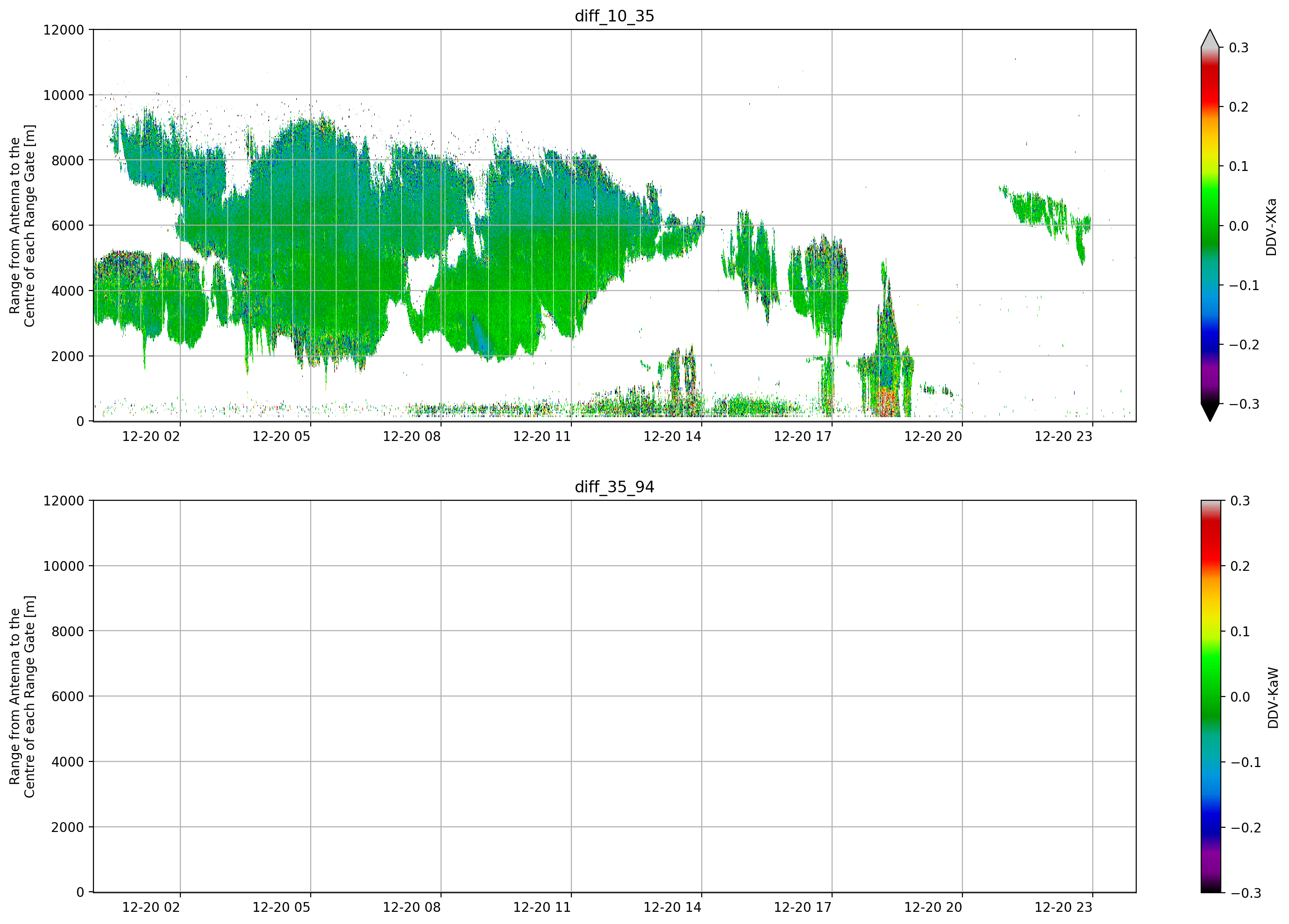1289x924 pixels.
Task: Click the diff_10_35 plot title
Action: click(614, 16)
